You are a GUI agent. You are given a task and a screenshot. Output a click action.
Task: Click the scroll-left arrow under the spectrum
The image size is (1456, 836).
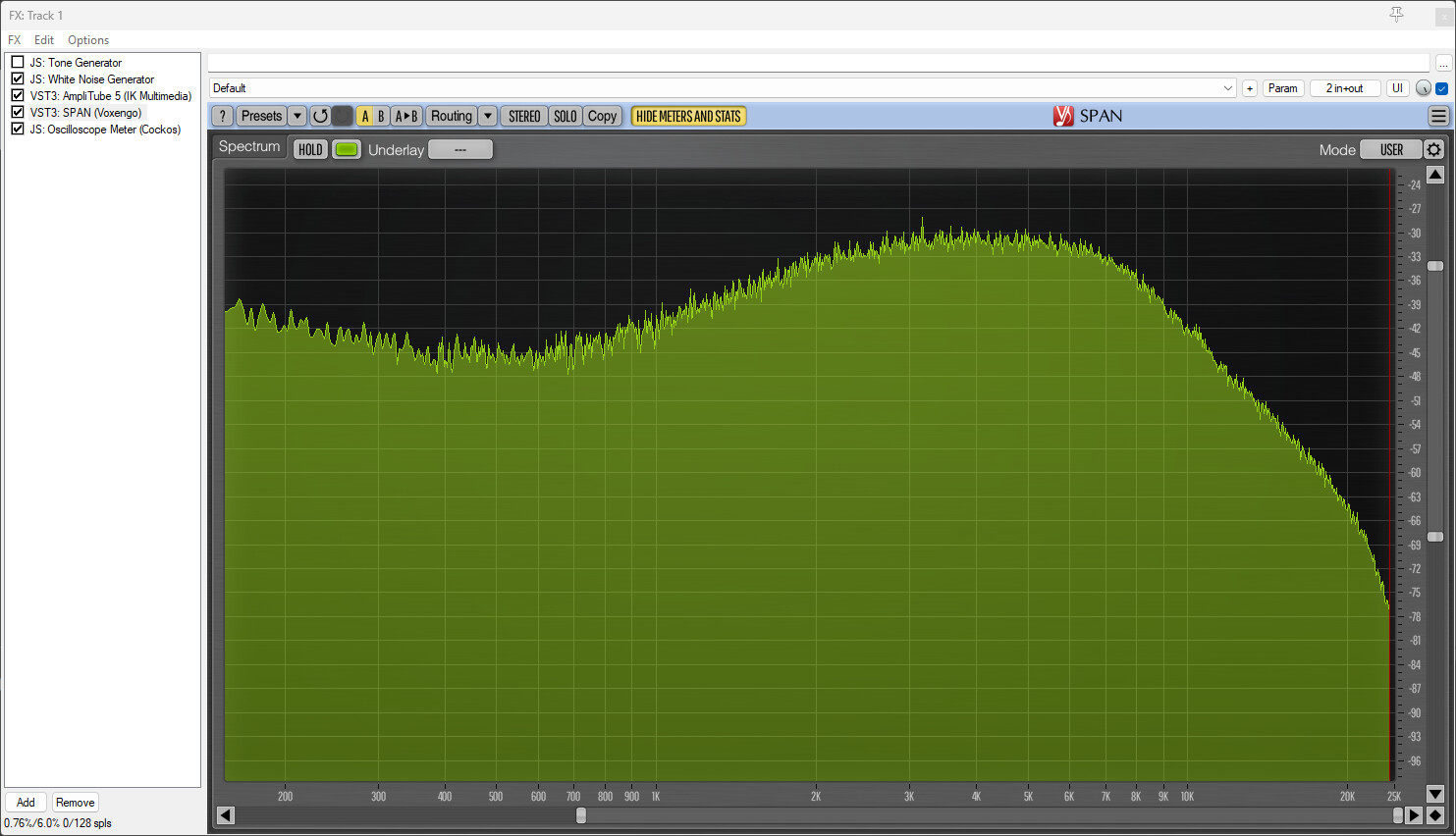[x=226, y=815]
